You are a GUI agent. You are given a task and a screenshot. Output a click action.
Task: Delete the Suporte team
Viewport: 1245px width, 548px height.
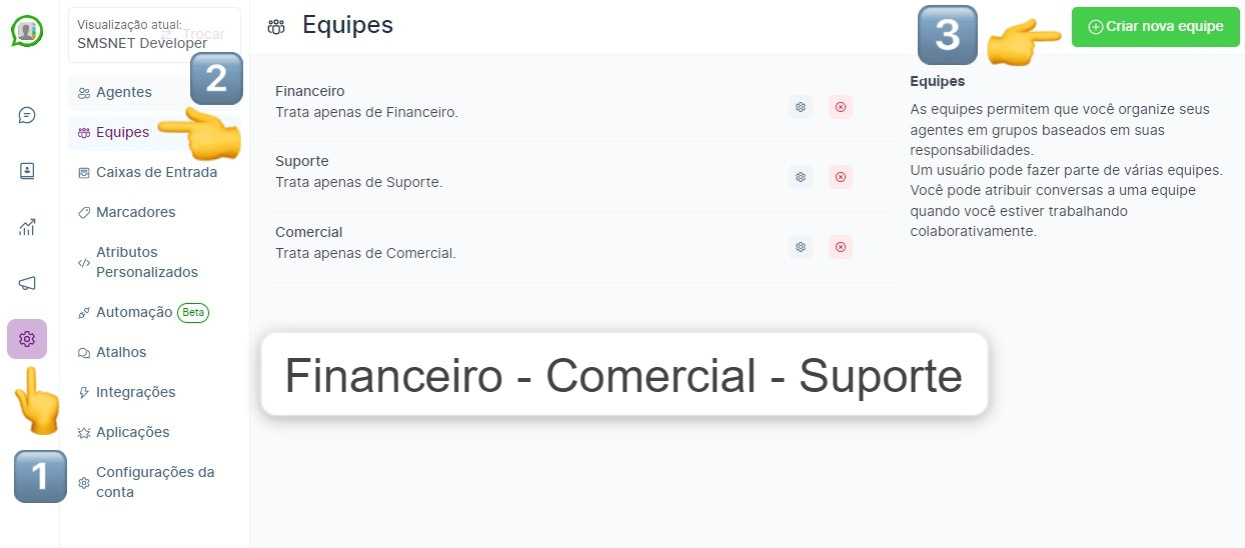pyautogui.click(x=840, y=177)
